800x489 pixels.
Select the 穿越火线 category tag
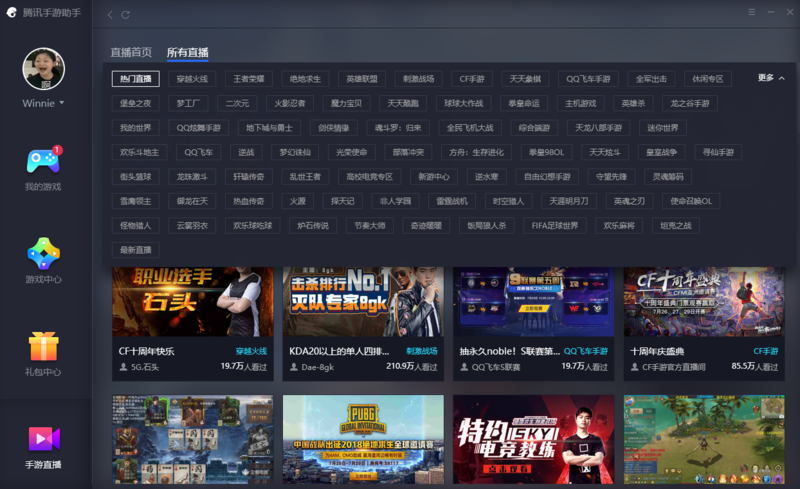pos(192,79)
